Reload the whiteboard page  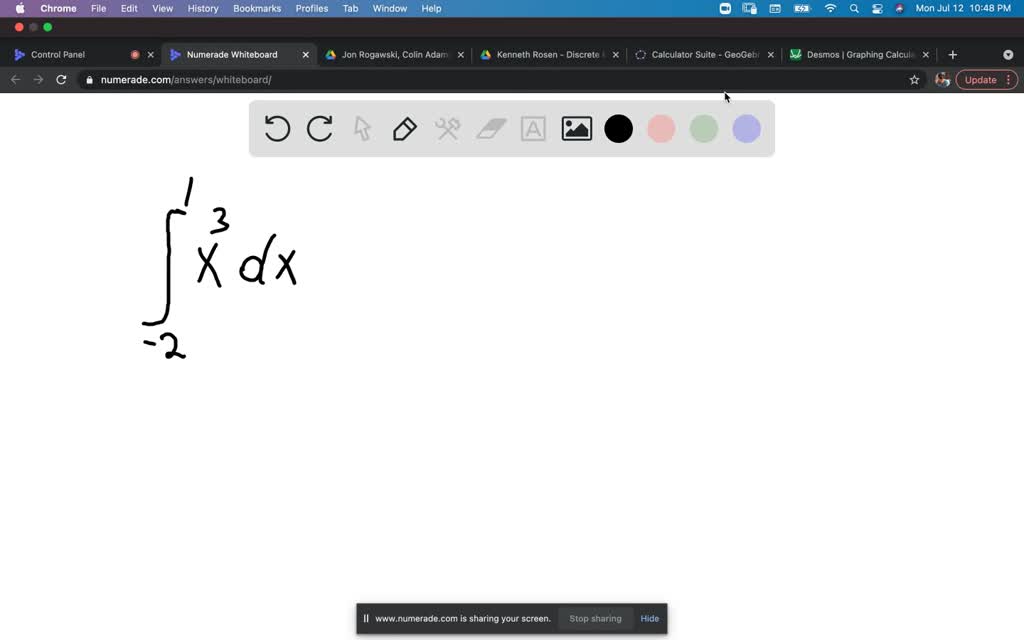point(61,79)
